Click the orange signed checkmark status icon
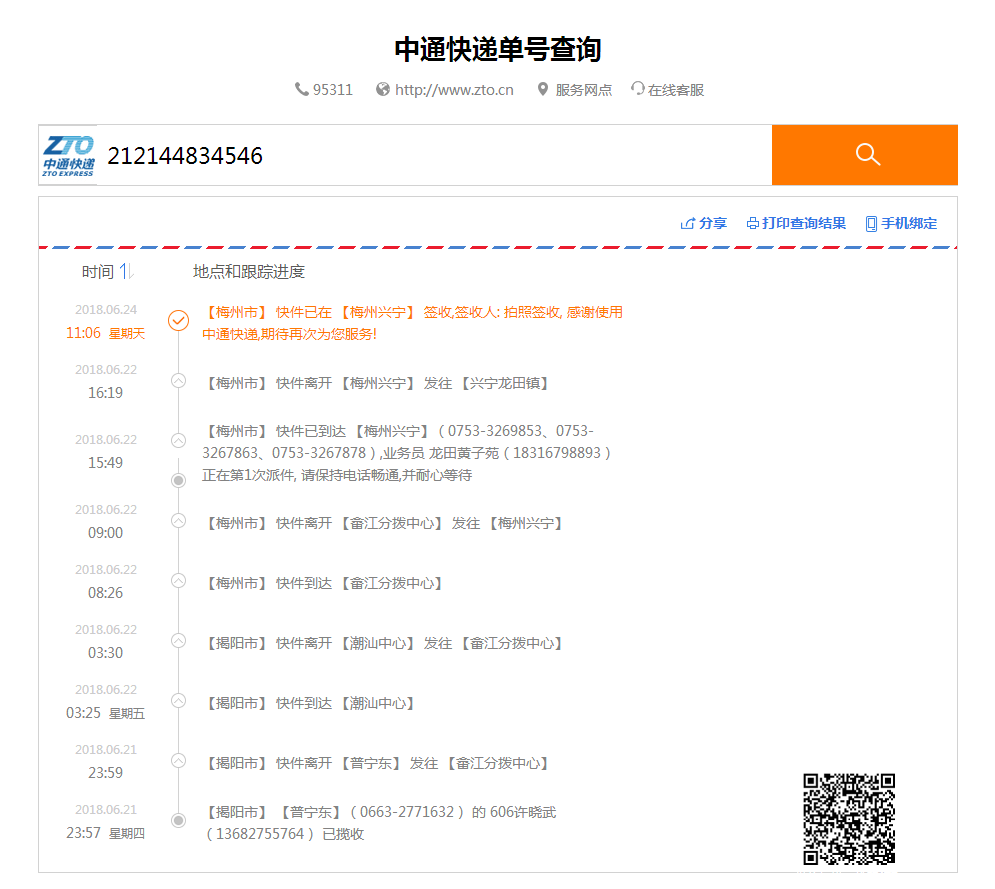The width and height of the screenshot is (995, 889). 178,320
